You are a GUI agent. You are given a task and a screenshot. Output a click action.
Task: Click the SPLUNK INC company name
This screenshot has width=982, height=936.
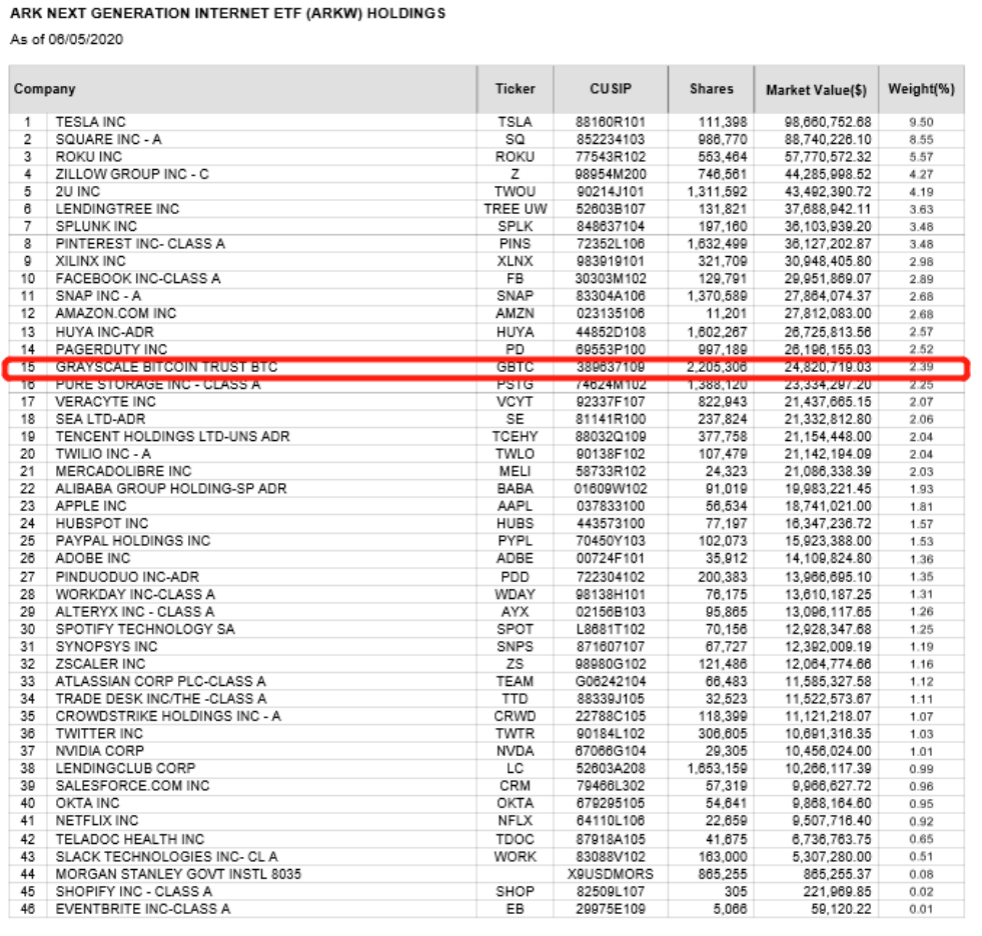point(96,227)
